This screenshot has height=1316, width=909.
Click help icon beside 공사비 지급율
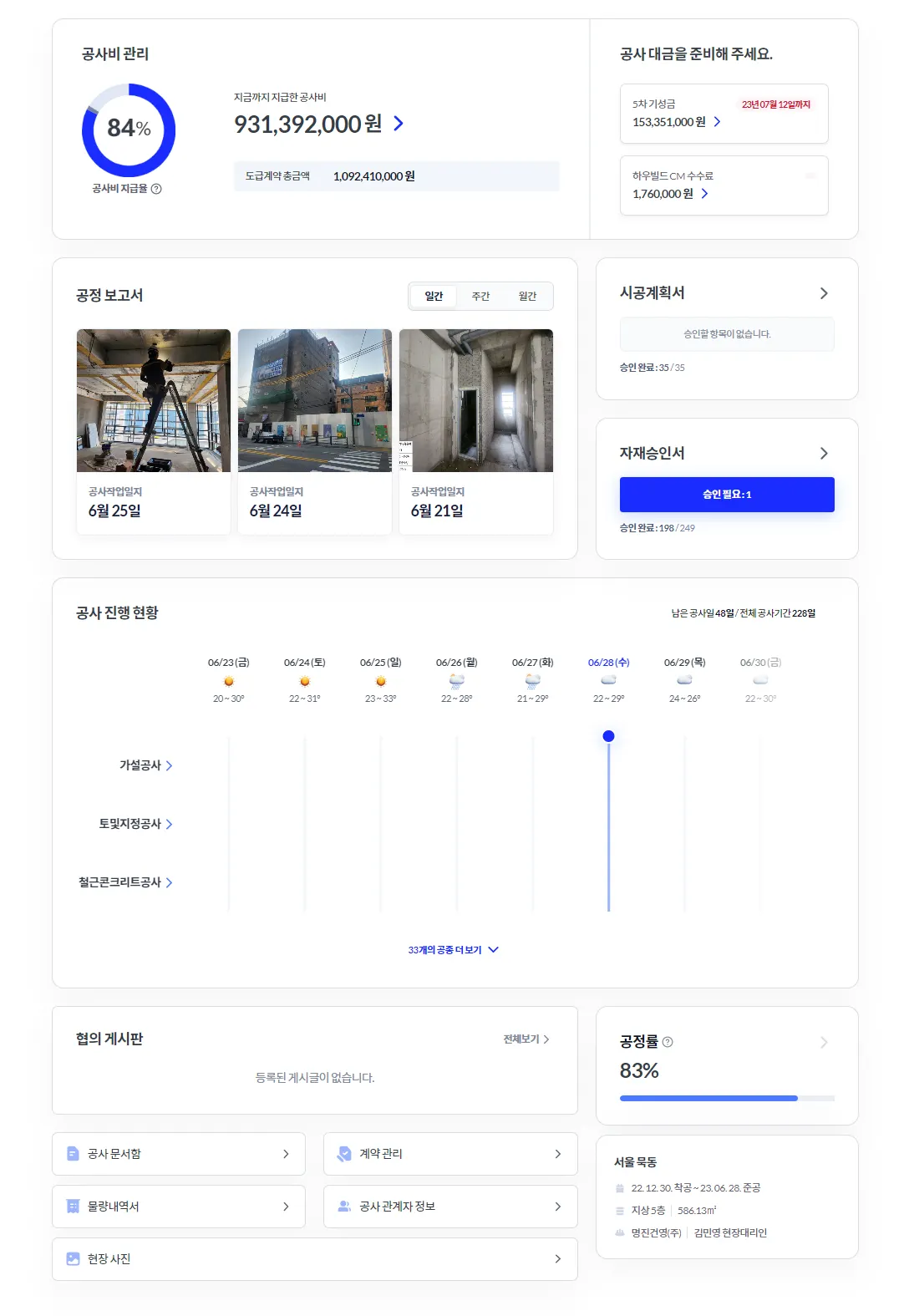[156, 189]
